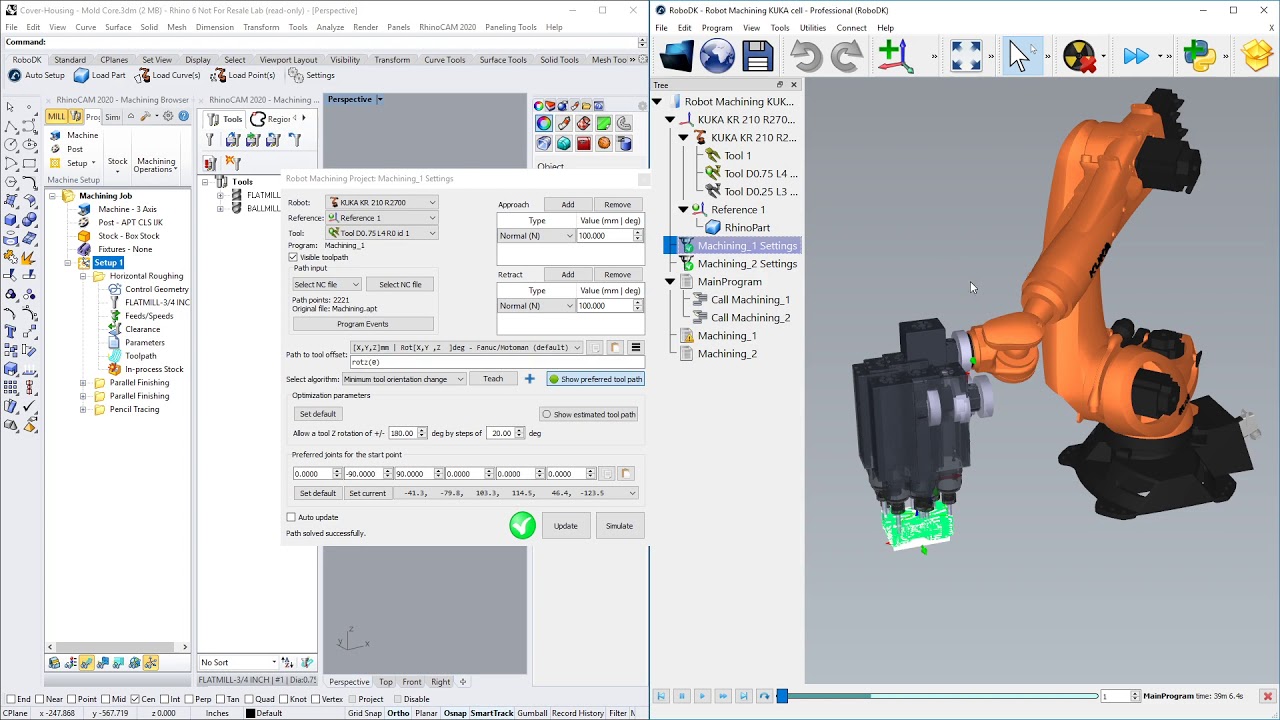The height and width of the screenshot is (720, 1280).
Task: Open path to tool offset format dropdown
Action: pyautogui.click(x=466, y=348)
